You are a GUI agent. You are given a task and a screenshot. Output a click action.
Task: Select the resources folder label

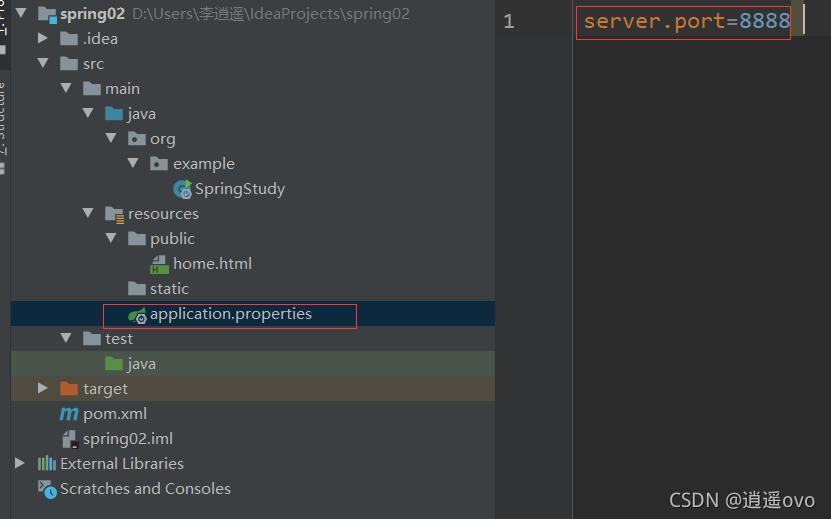[163, 214]
